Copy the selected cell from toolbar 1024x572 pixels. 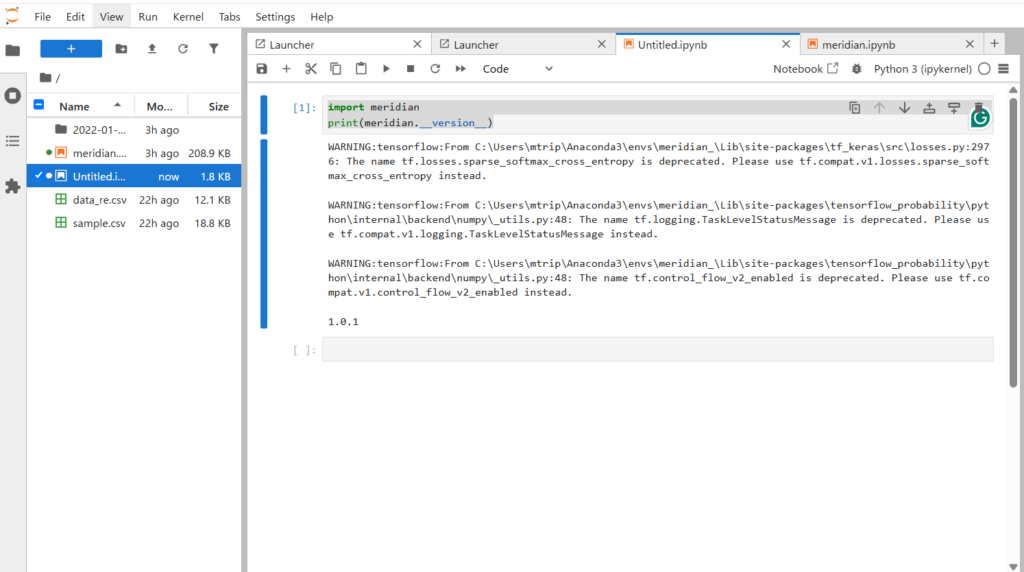tap(336, 69)
